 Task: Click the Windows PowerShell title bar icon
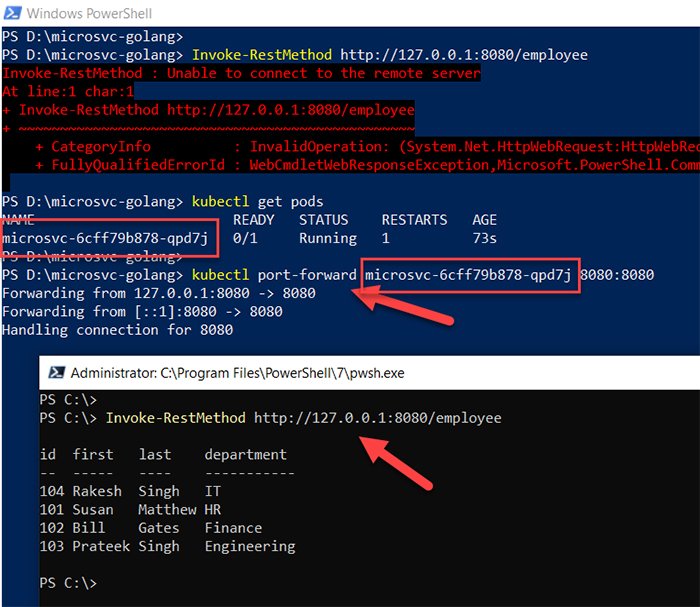(12, 13)
